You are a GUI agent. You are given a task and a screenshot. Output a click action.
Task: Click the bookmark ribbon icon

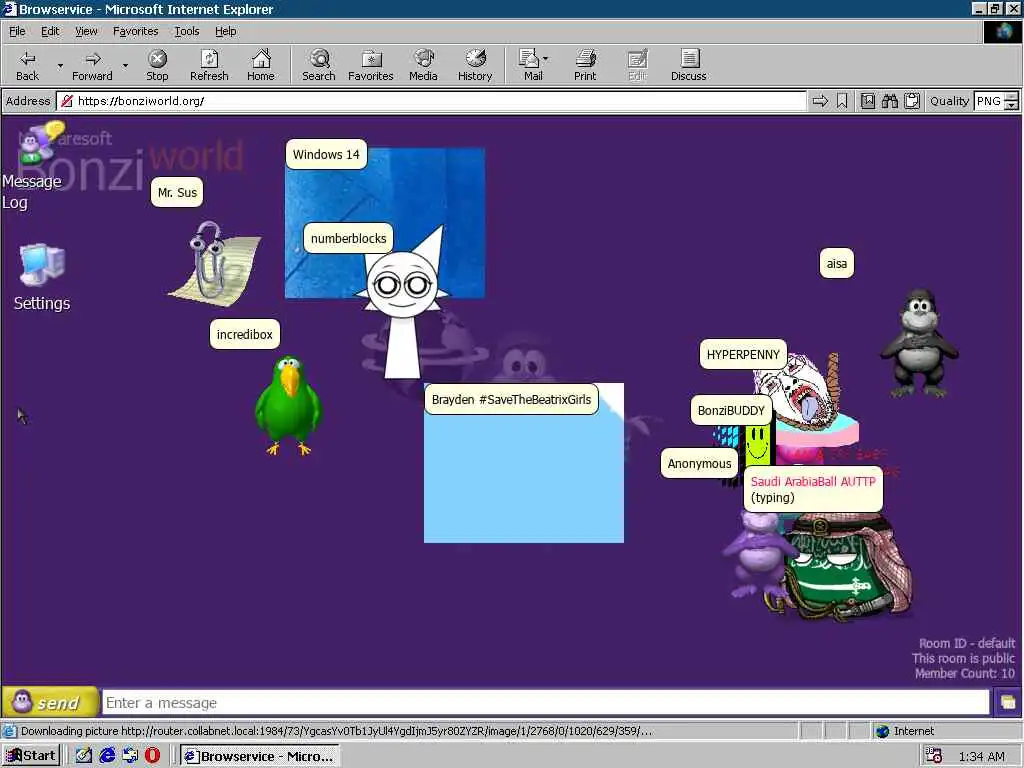(x=842, y=101)
